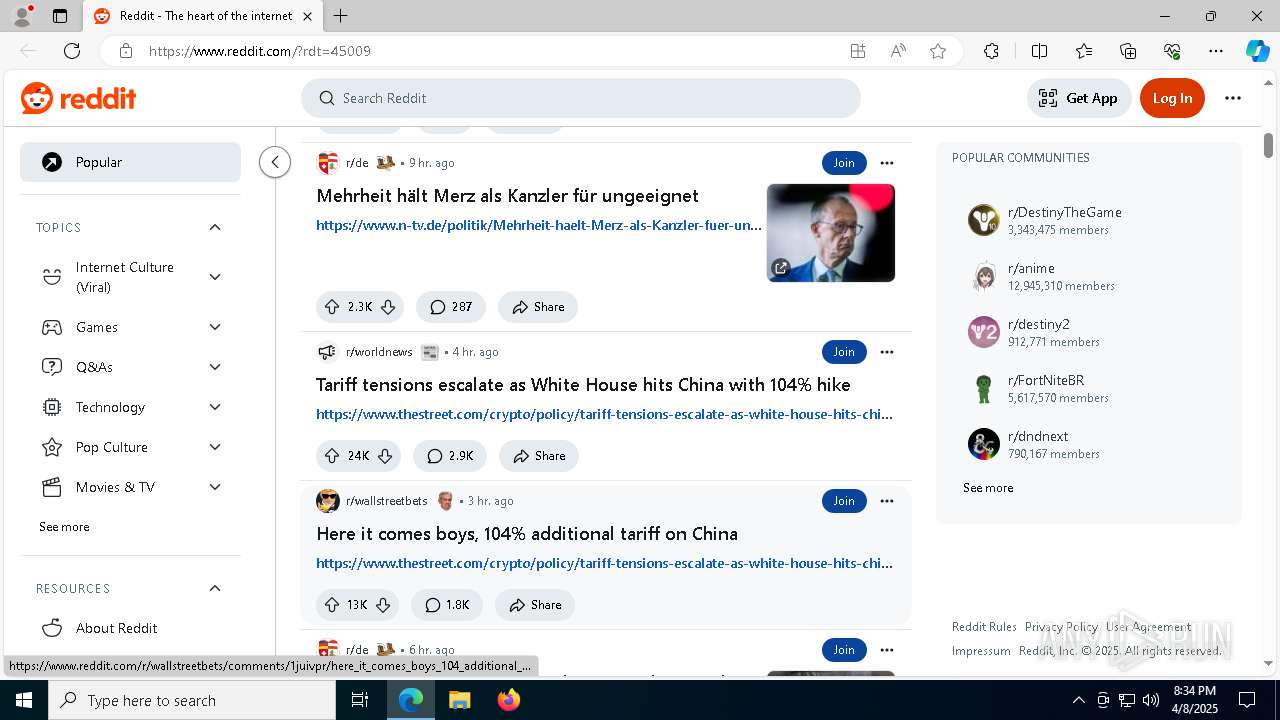
Task: Upvote the Merz als Kanzler post
Action: tap(332, 307)
